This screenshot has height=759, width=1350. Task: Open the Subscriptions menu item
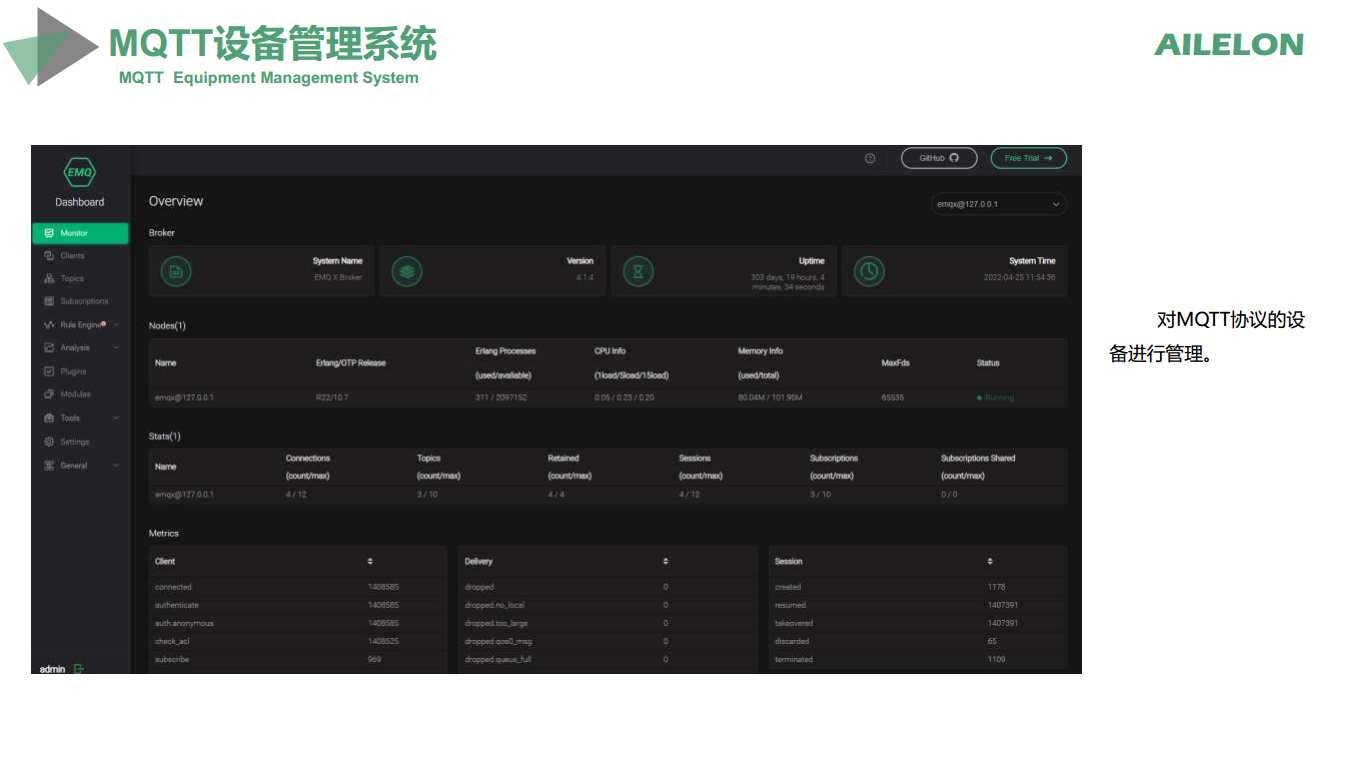point(80,301)
